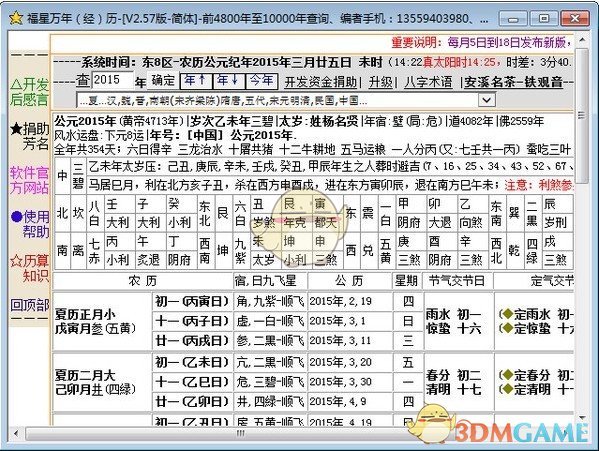This screenshot has height=451, width=599.
Task: Minimize the 福星万年历 window
Action: (x=513, y=18)
